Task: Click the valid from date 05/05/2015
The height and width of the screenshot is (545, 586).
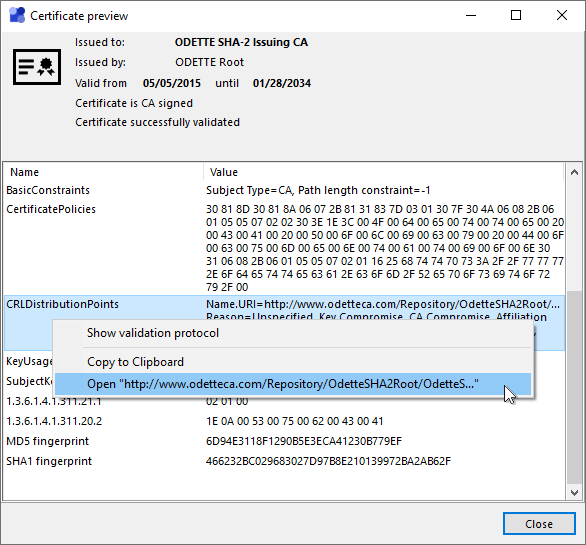Action: click(x=172, y=83)
